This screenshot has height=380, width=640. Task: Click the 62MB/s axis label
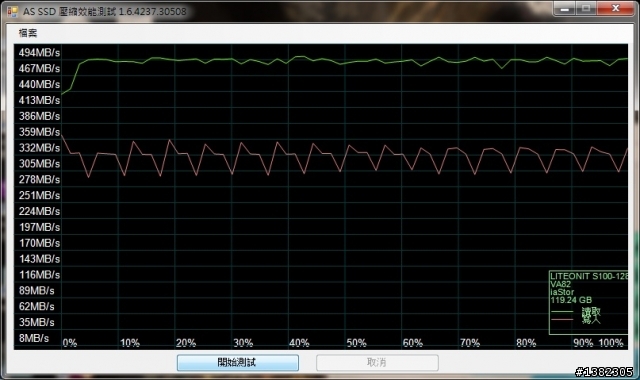[36, 307]
